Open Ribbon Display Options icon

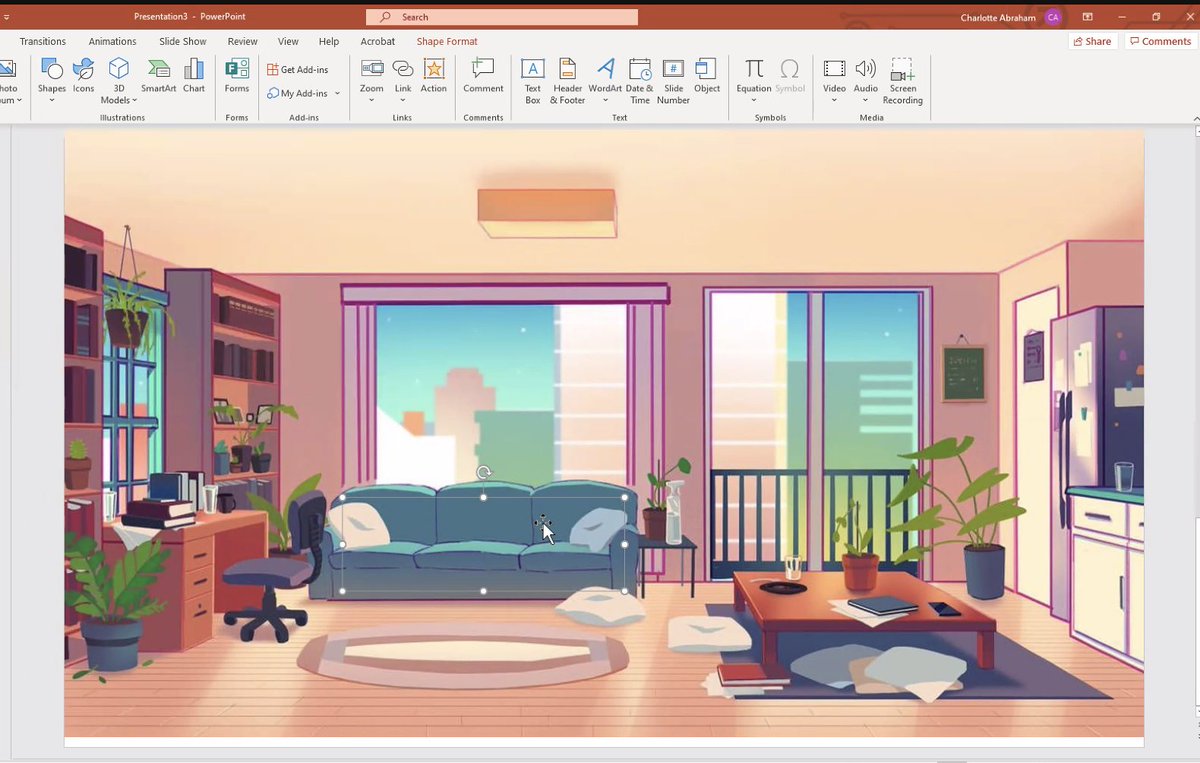1088,17
